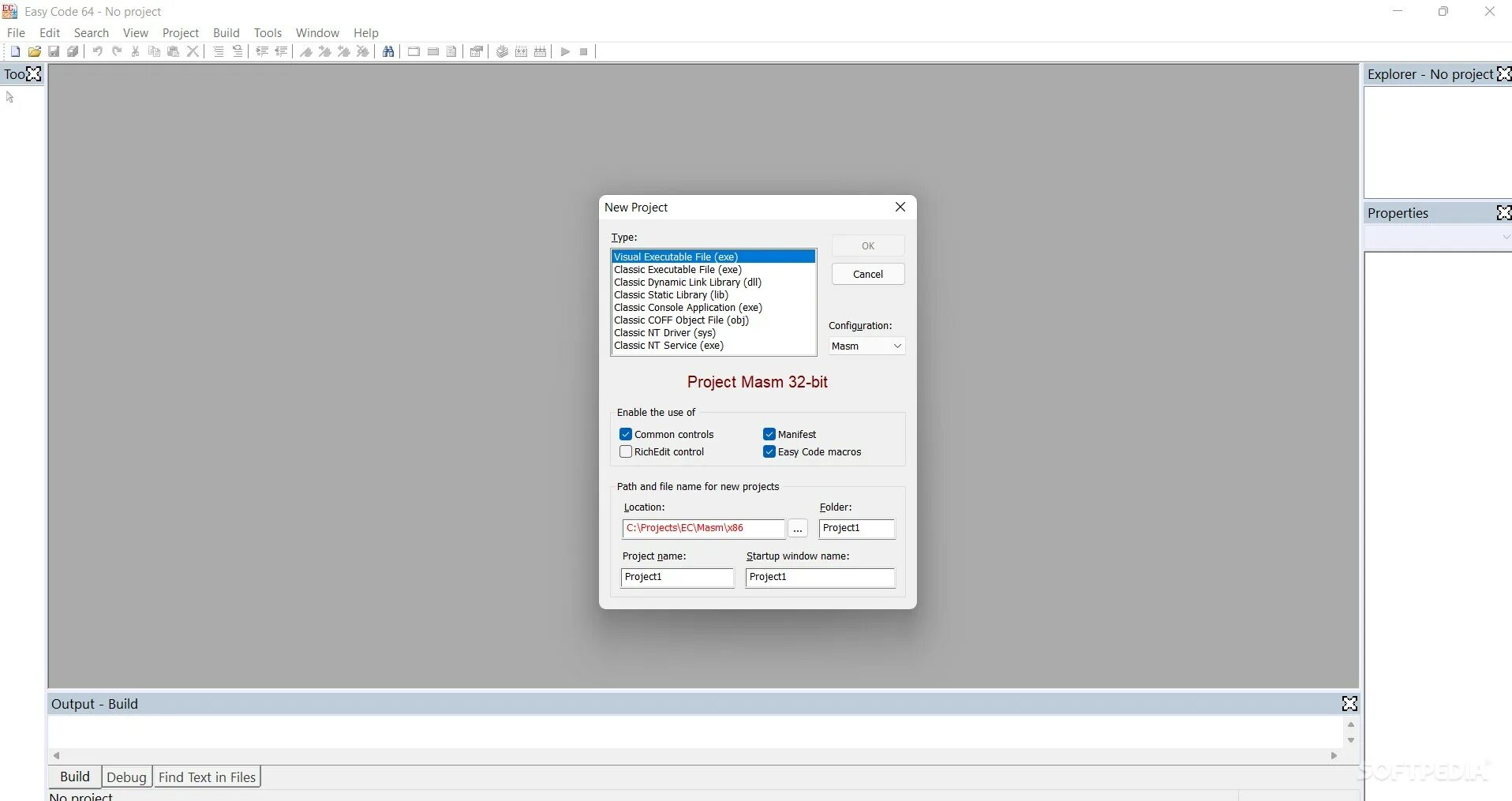Screen dimensions: 1512x801
Task: Click Cancel in the New Project dialog
Action: pos(868,274)
